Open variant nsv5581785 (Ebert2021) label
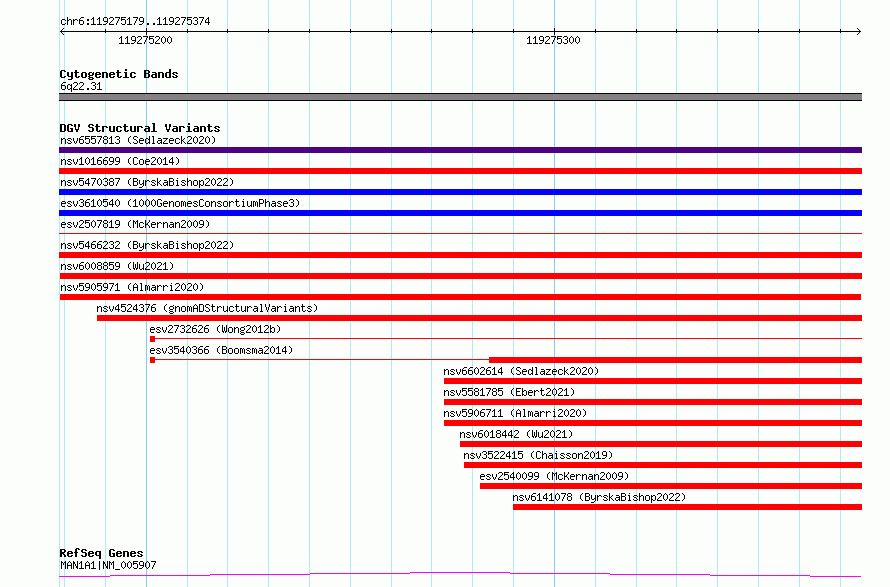Image resolution: width=890 pixels, height=587 pixels. (x=509, y=392)
